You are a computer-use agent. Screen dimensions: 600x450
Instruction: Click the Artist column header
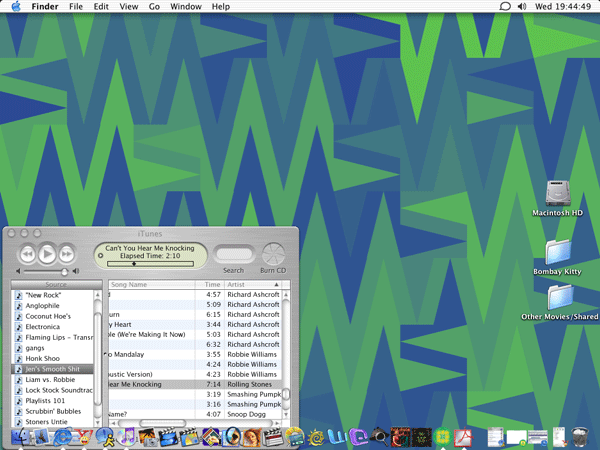(x=253, y=285)
